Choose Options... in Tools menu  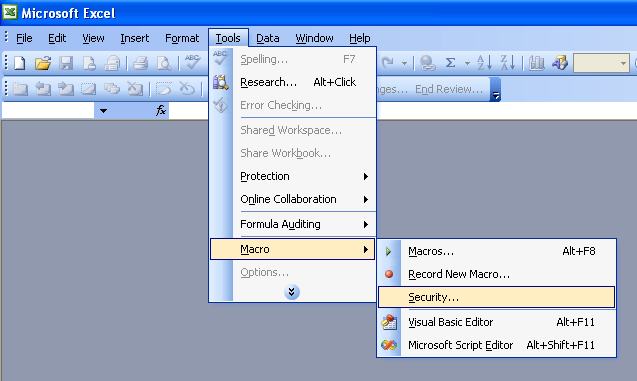(x=292, y=272)
